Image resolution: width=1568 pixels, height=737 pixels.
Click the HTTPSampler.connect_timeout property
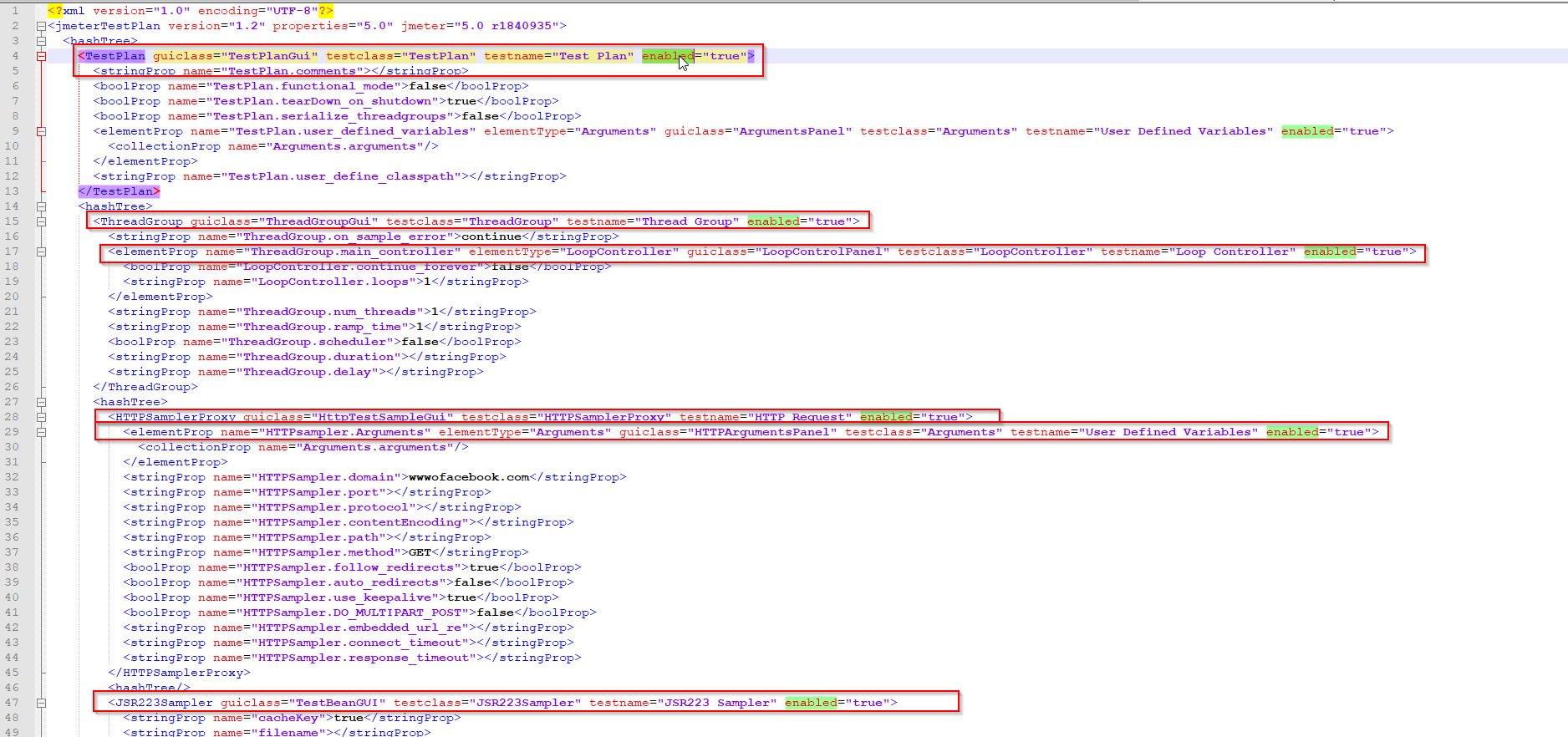point(349,643)
